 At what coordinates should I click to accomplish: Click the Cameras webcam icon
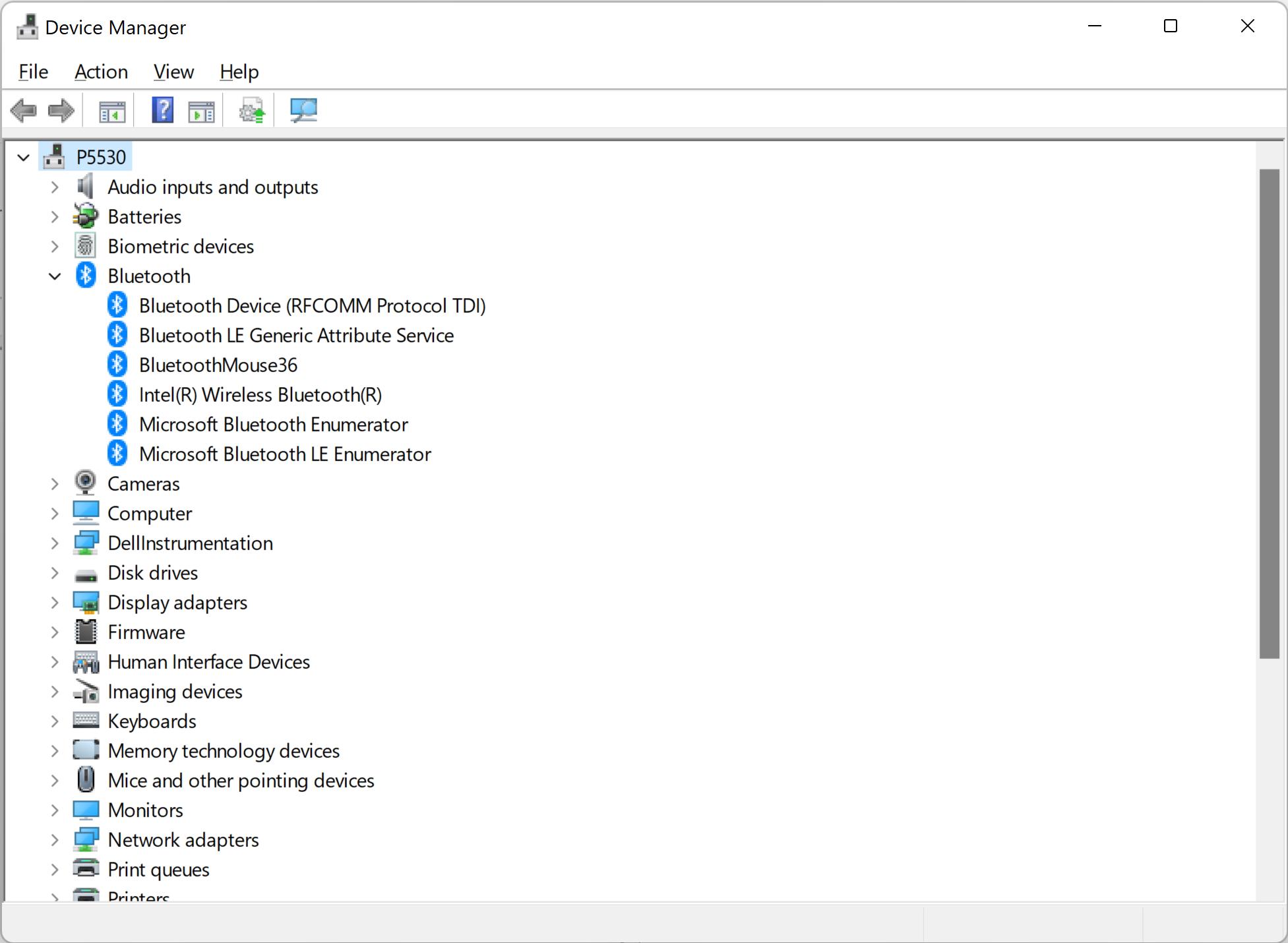[x=86, y=483]
